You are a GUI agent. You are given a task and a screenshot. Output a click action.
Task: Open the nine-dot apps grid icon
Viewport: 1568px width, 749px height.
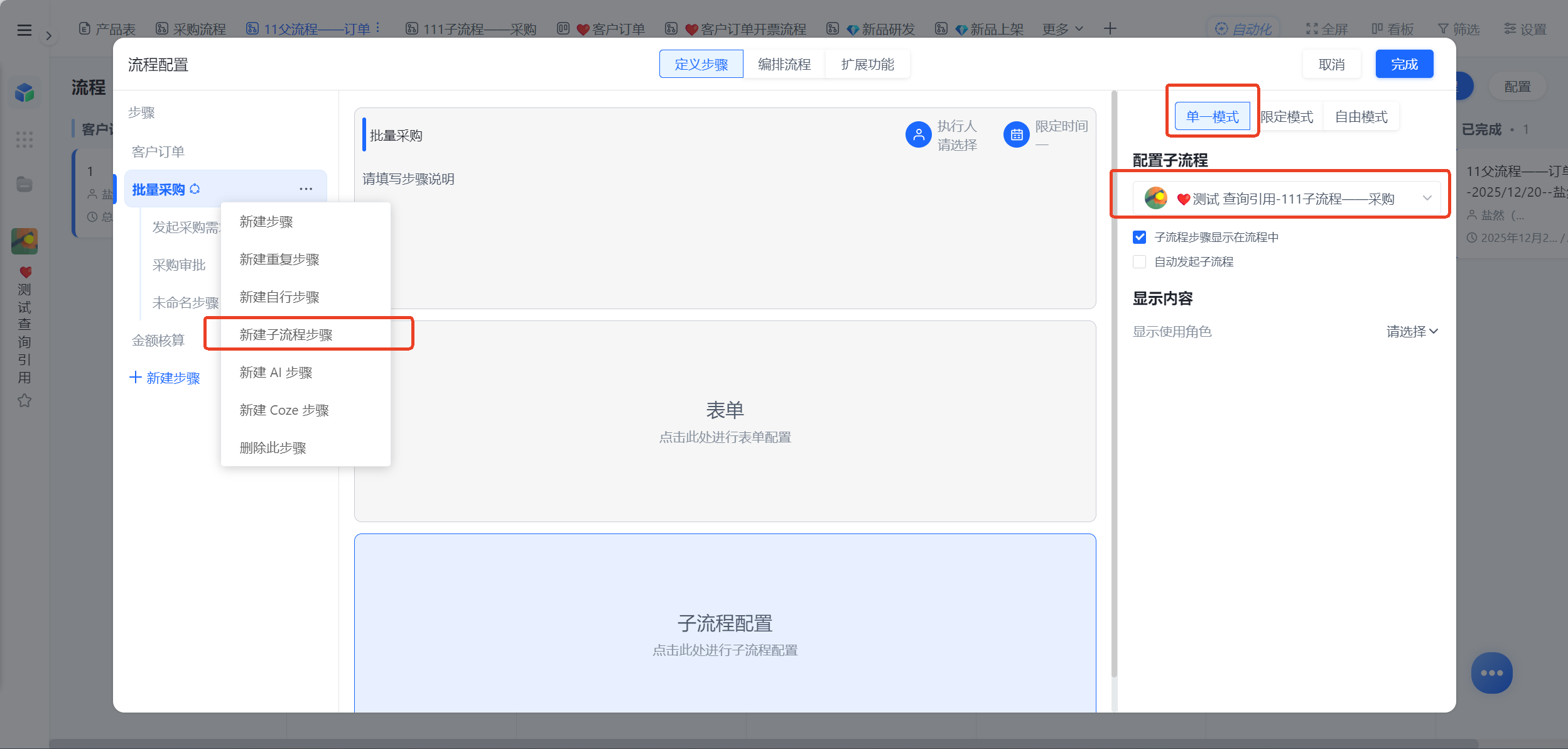coord(24,139)
